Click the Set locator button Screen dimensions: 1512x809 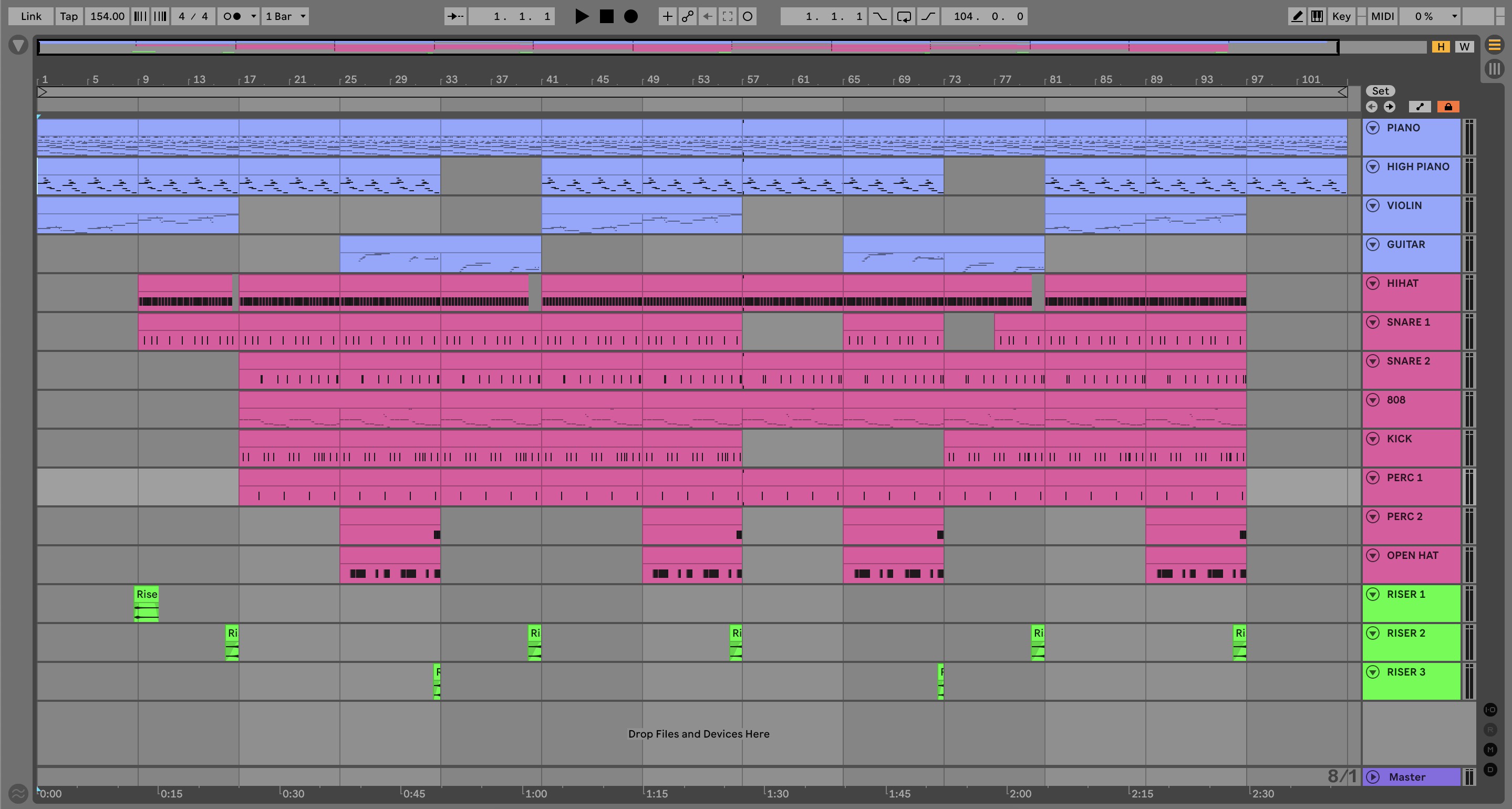point(1380,91)
